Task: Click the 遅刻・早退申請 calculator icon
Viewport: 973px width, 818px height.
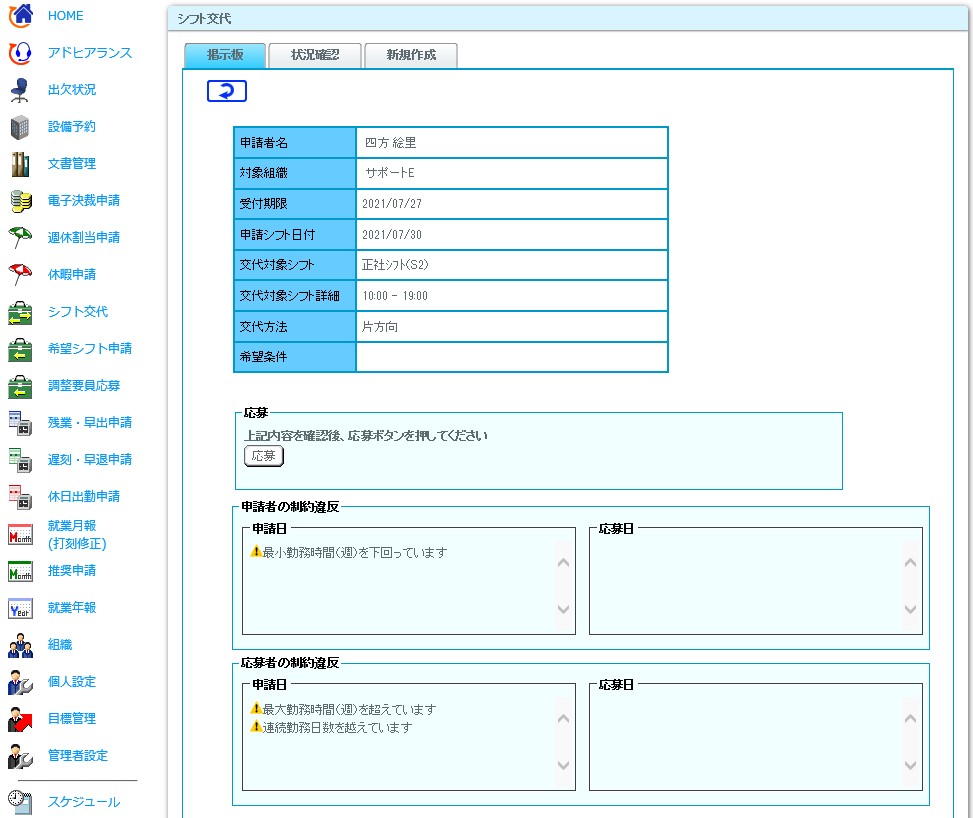Action: 20,460
